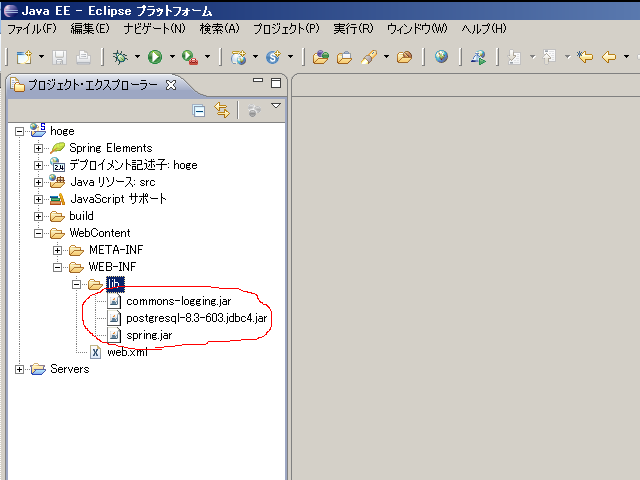The height and width of the screenshot is (480, 640).
Task: Open the Search dropdown arrow
Action: [386, 57]
